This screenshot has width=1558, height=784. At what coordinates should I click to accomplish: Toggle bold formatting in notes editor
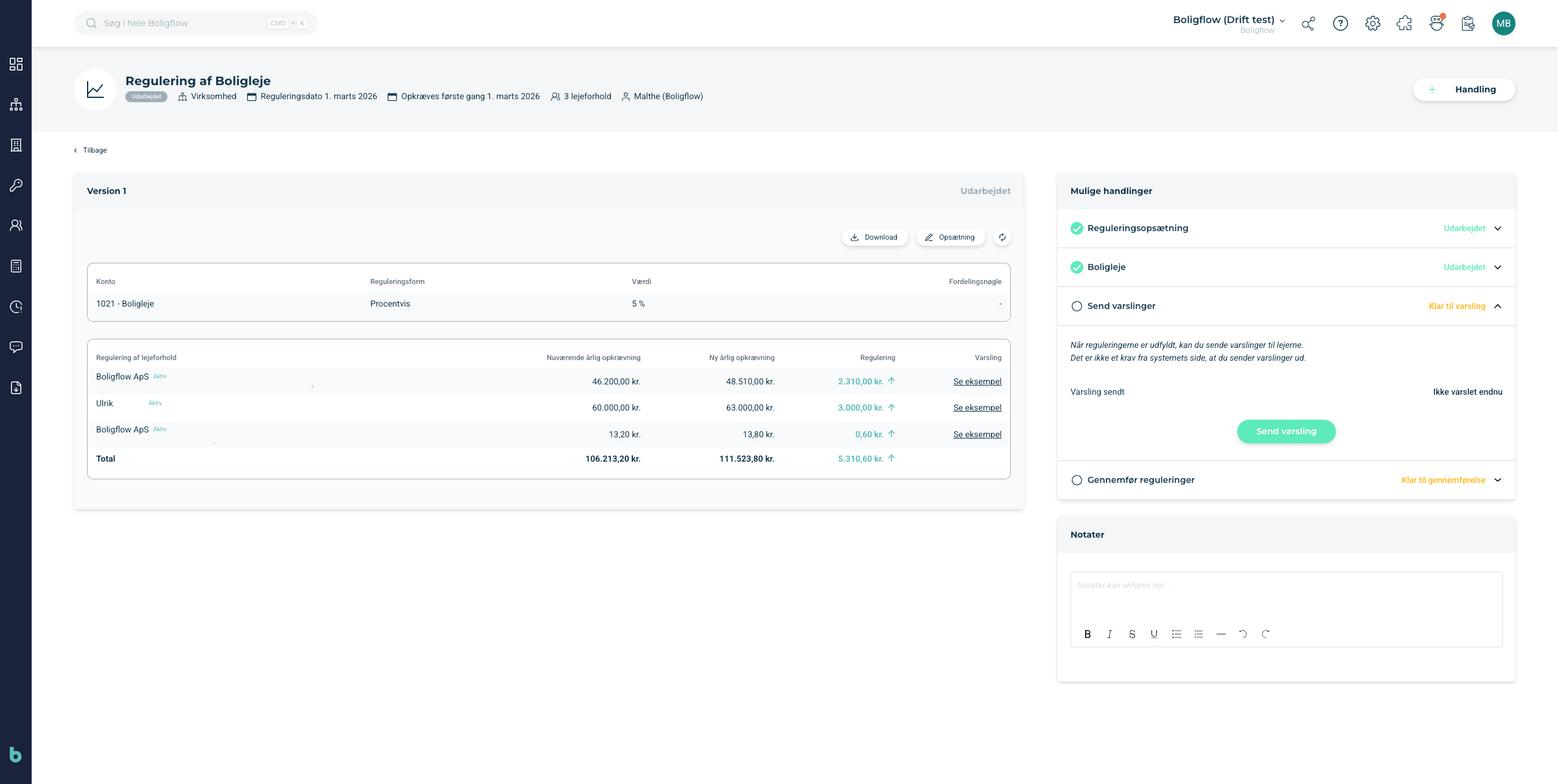click(1088, 634)
